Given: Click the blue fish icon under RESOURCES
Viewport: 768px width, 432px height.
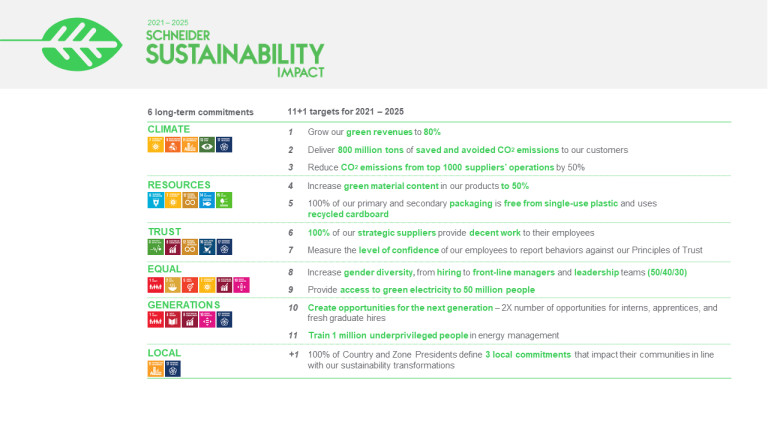Looking at the screenshot, I should [206, 200].
